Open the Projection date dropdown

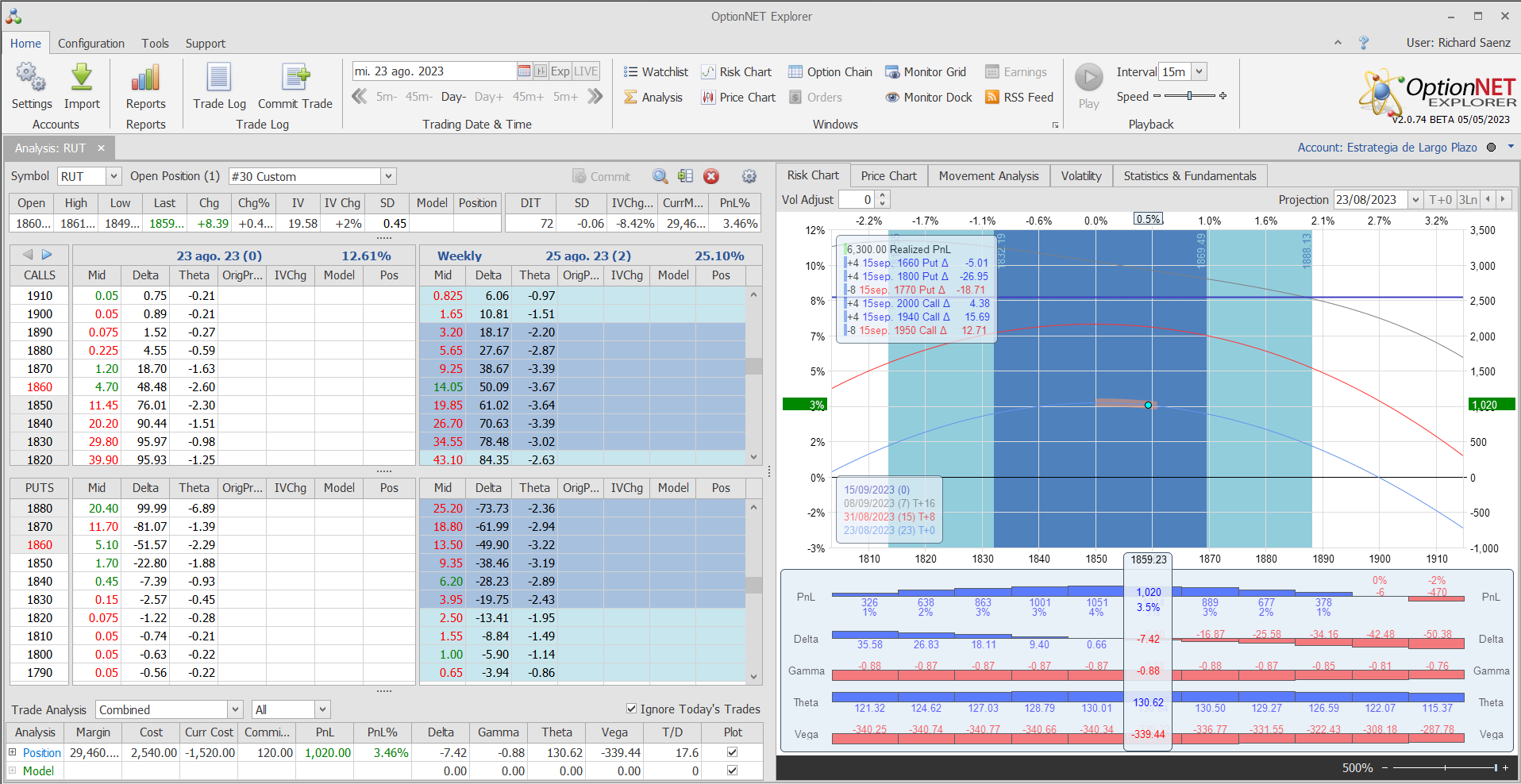(x=1415, y=200)
